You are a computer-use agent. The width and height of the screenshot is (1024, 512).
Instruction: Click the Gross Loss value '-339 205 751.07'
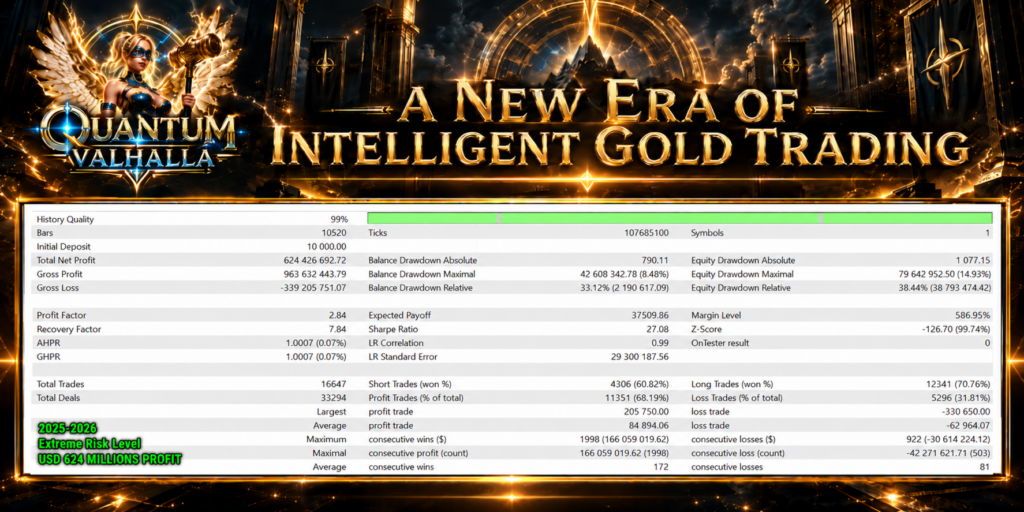pyautogui.click(x=313, y=288)
